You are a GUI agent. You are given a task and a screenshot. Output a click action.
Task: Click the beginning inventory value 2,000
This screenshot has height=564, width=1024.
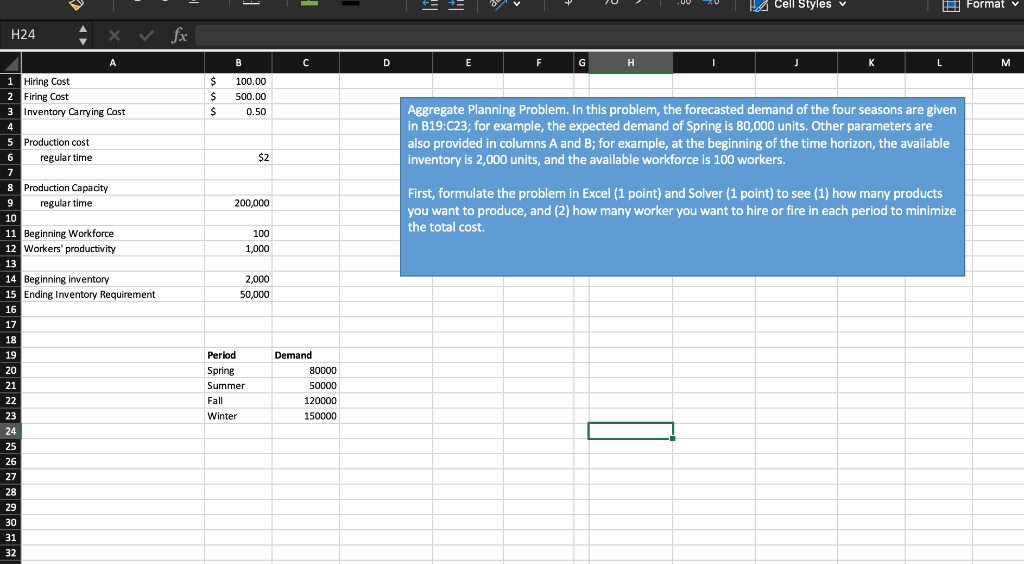(x=238, y=279)
